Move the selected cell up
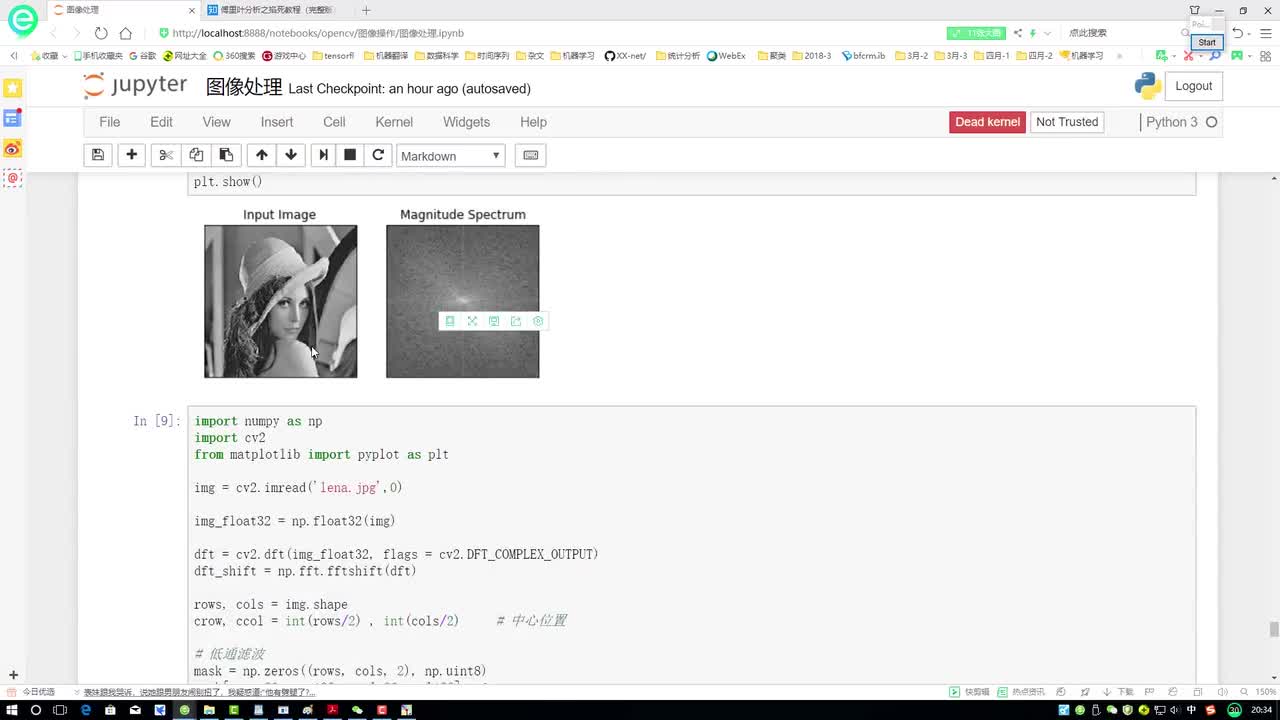Screen dimensions: 1280x720 pyautogui.click(x=262, y=155)
